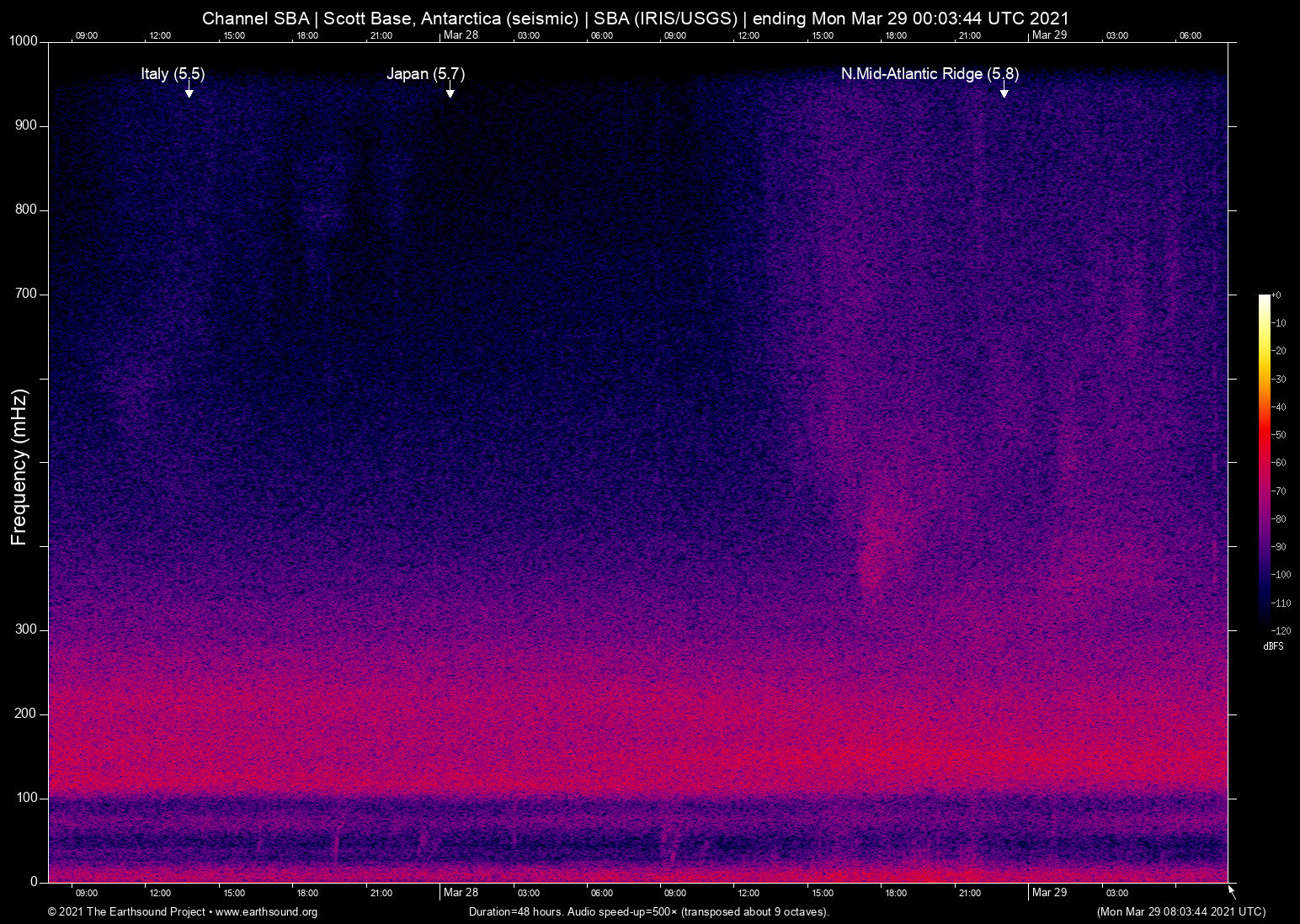
Task: Click the 900 frequency tick label
Action: [26, 125]
